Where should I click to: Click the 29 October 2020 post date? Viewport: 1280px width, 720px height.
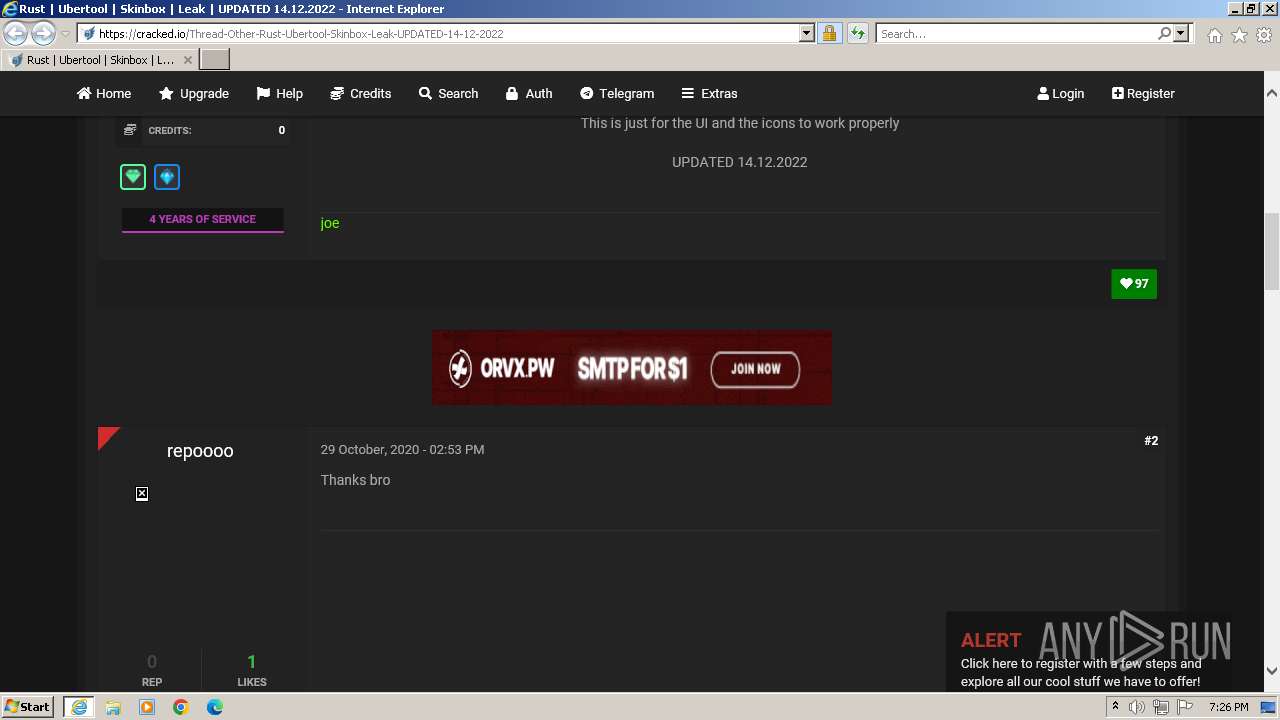click(x=402, y=449)
